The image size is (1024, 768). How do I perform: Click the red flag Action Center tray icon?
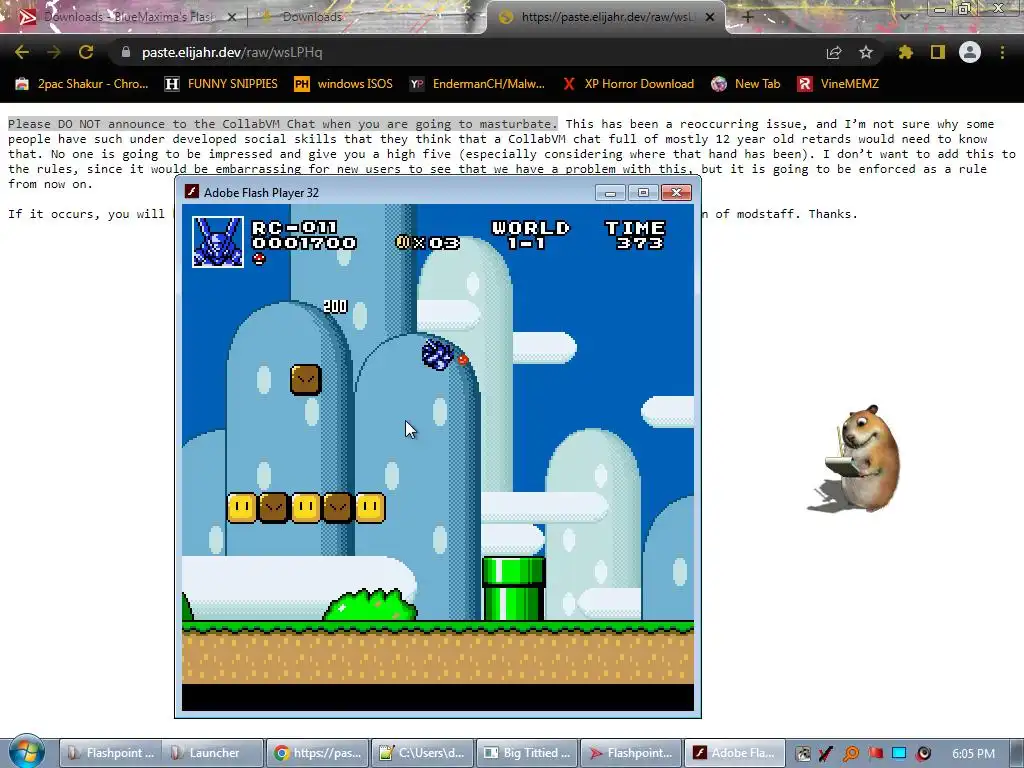click(875, 754)
